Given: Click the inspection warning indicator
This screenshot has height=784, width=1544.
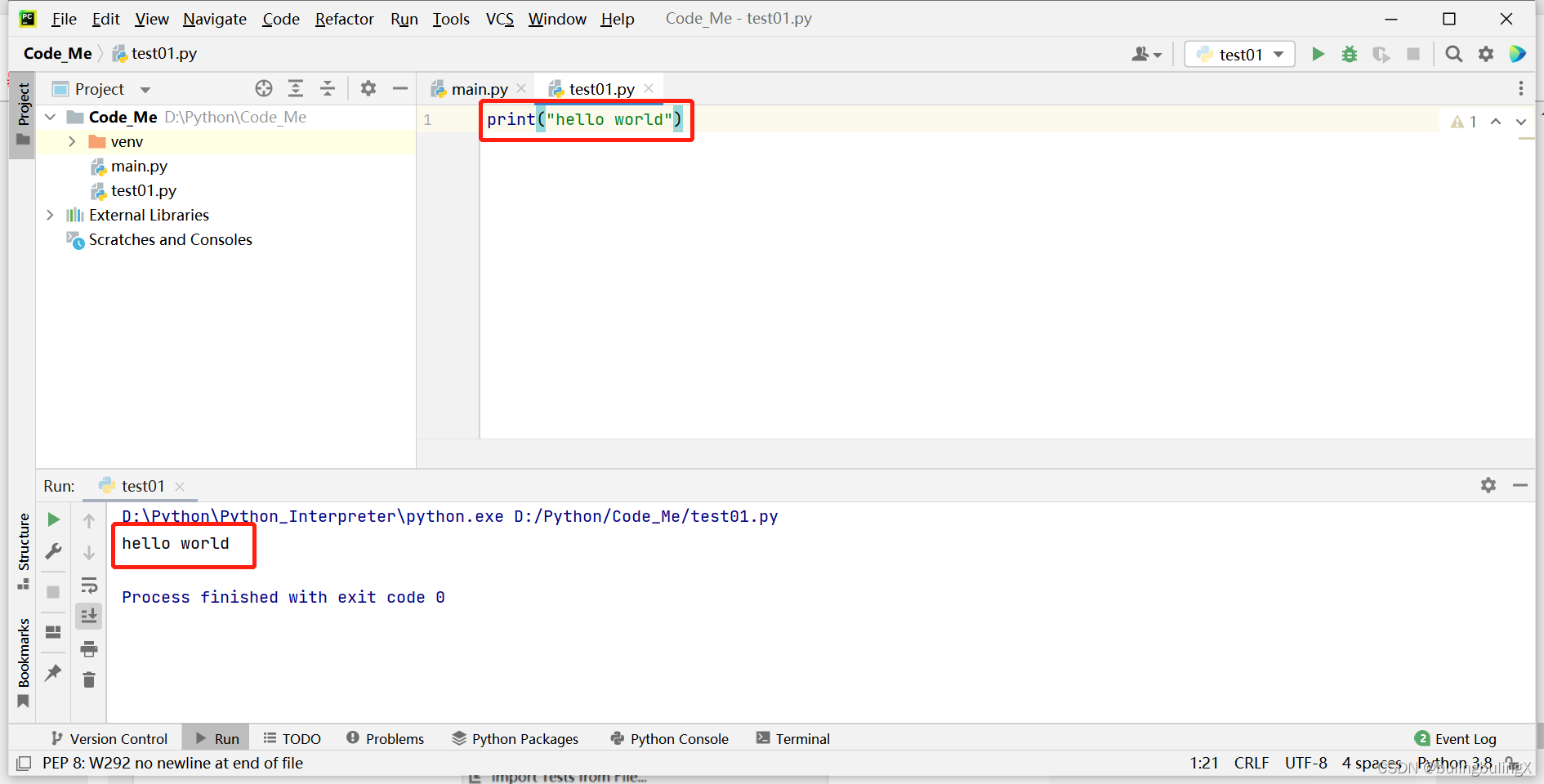Looking at the screenshot, I should click(x=1463, y=122).
